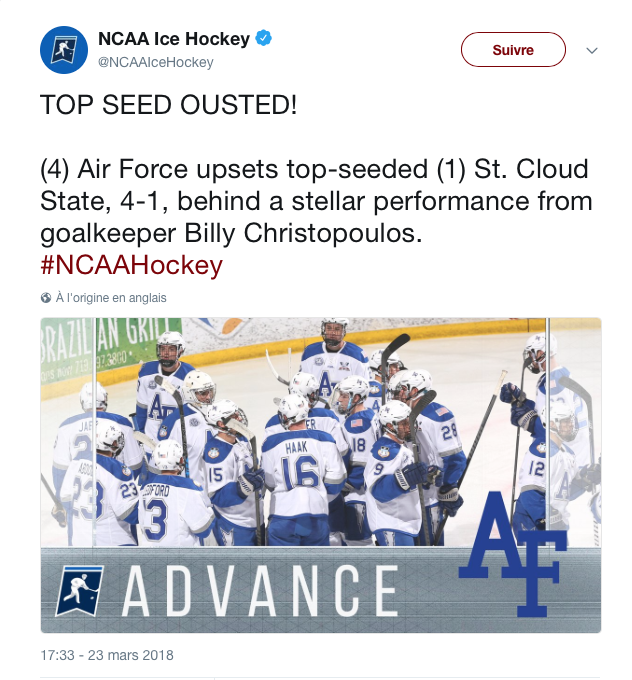Click the TOP SEED OUSTED! headline text
The image size is (632, 680).
[169, 105]
